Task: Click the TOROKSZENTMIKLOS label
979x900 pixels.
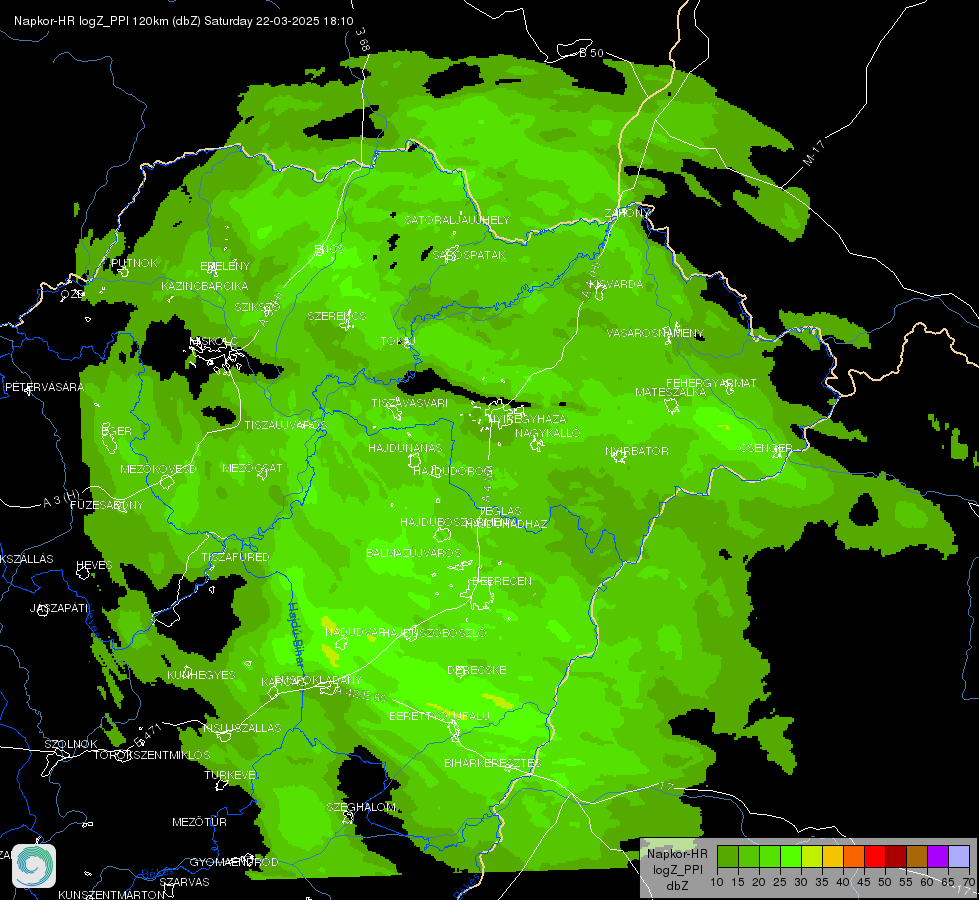Action: point(152,755)
